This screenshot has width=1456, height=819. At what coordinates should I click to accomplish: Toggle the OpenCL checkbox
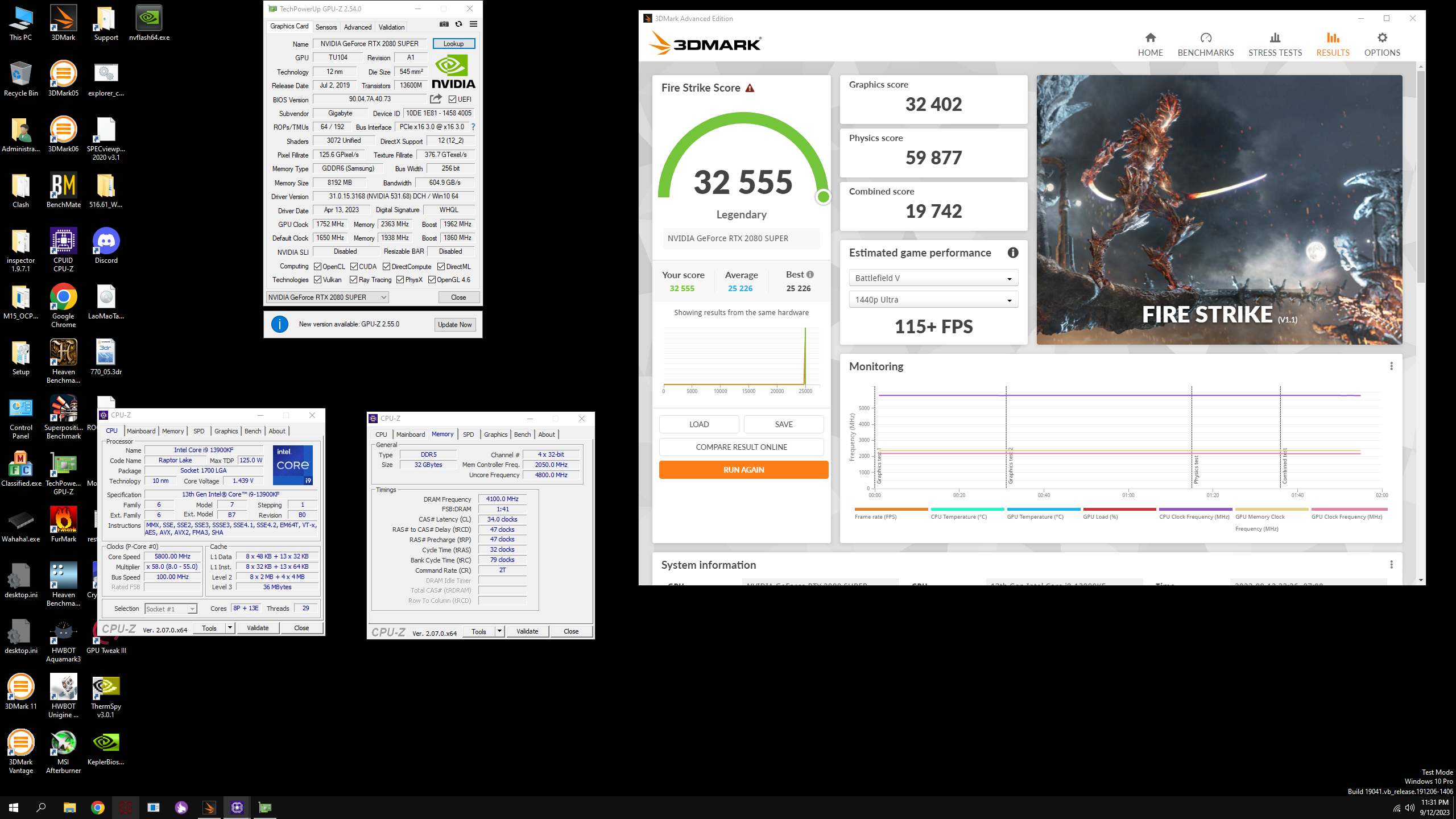pos(318,267)
